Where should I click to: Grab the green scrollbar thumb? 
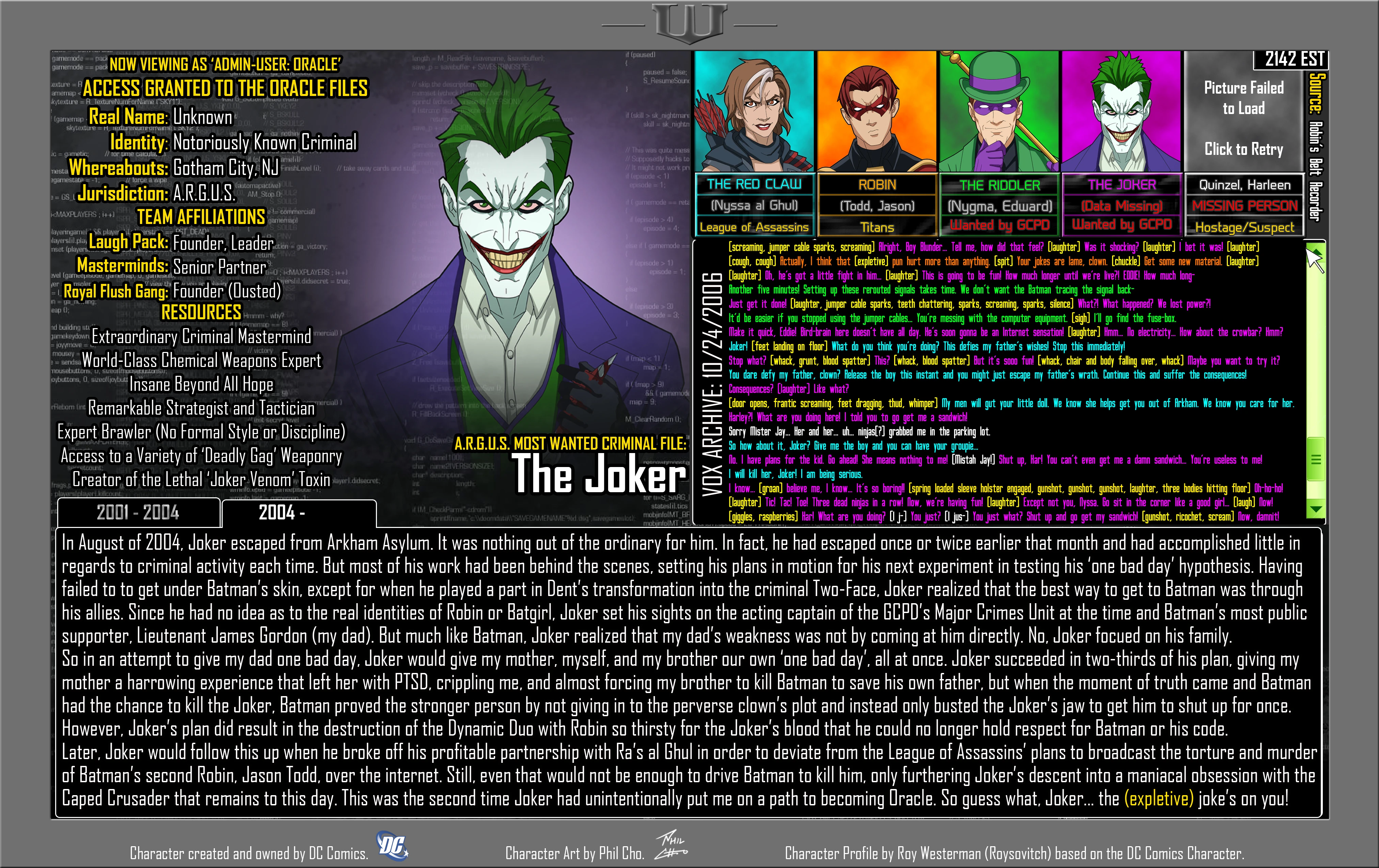click(1315, 459)
